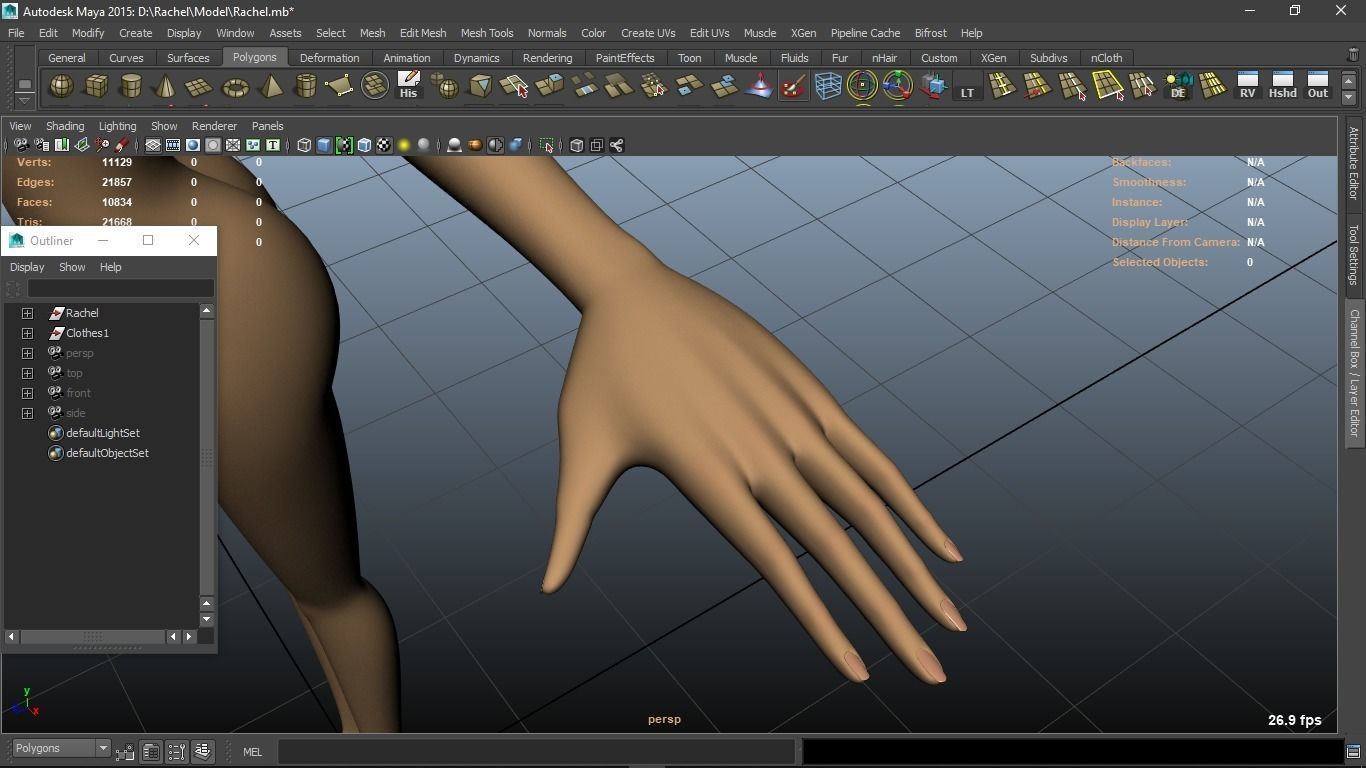
Task: Create a polygon sphere from the shelf
Action: 61,87
